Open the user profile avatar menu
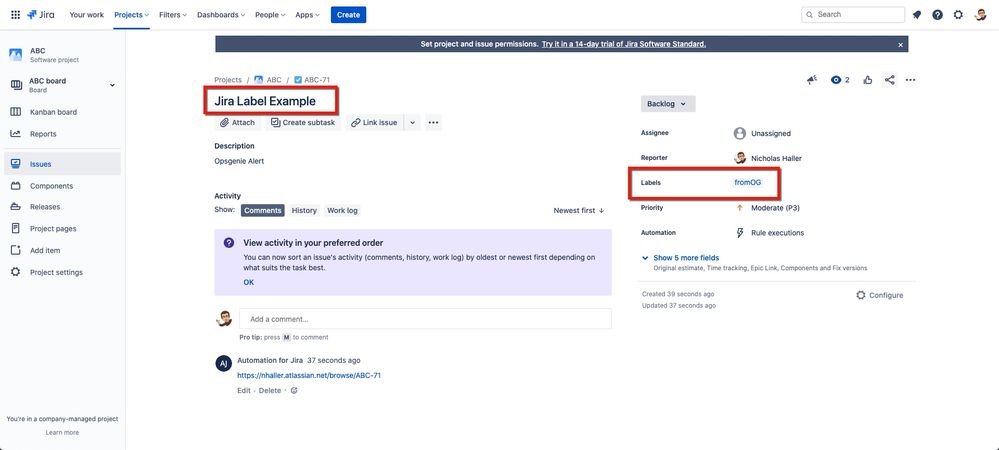Image resolution: width=999 pixels, height=450 pixels. pyautogui.click(x=981, y=15)
